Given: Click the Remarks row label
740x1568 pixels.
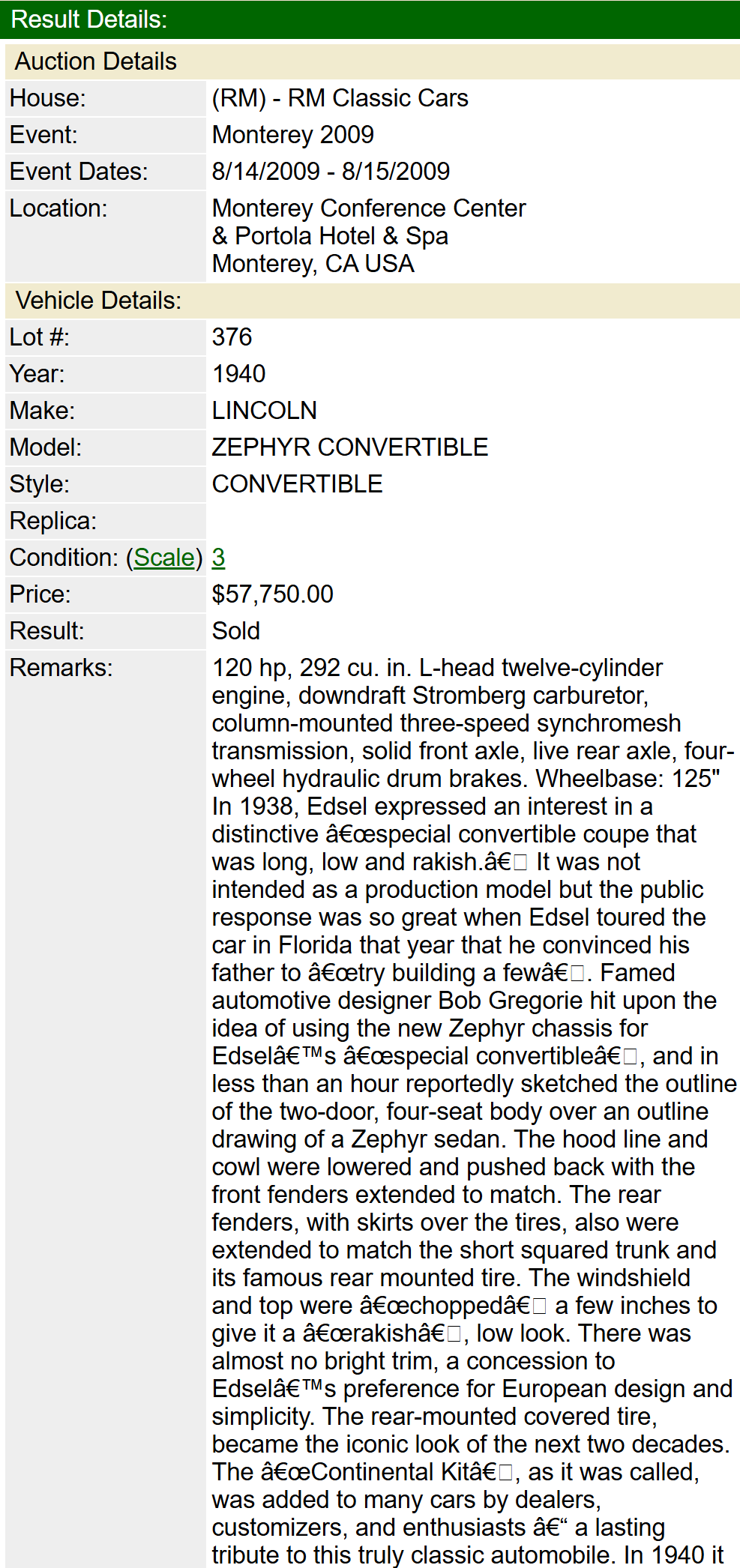Looking at the screenshot, I should click(61, 668).
